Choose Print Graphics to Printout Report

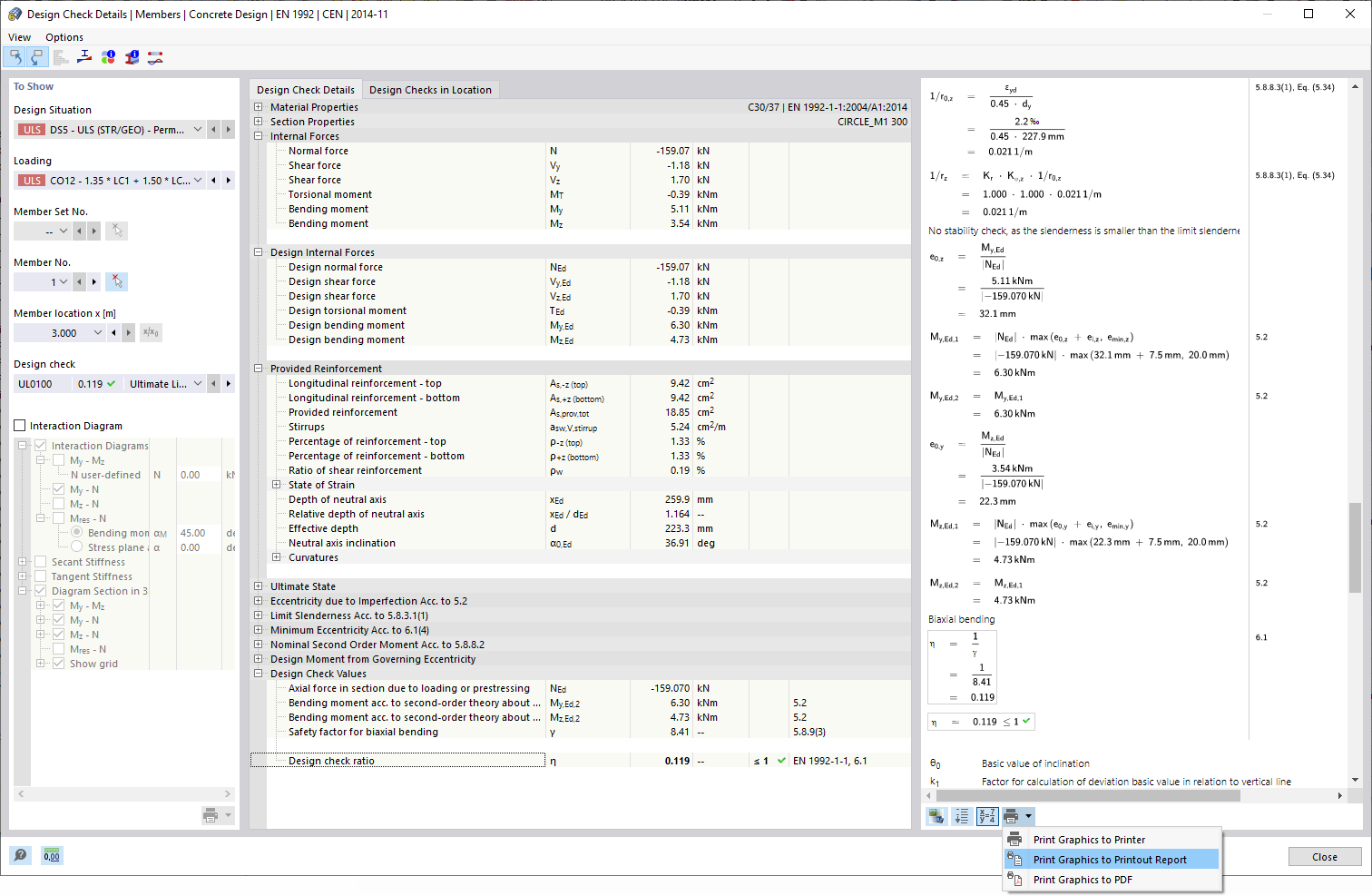(1112, 860)
